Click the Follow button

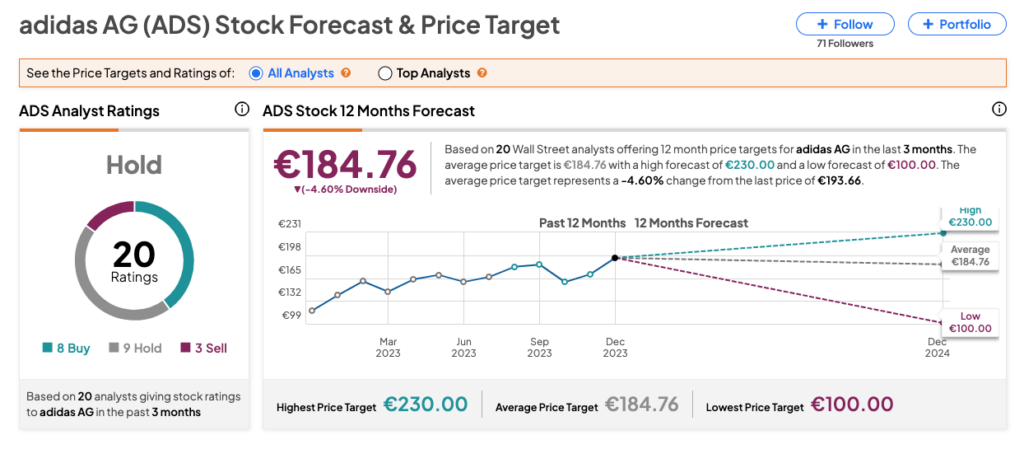(844, 24)
